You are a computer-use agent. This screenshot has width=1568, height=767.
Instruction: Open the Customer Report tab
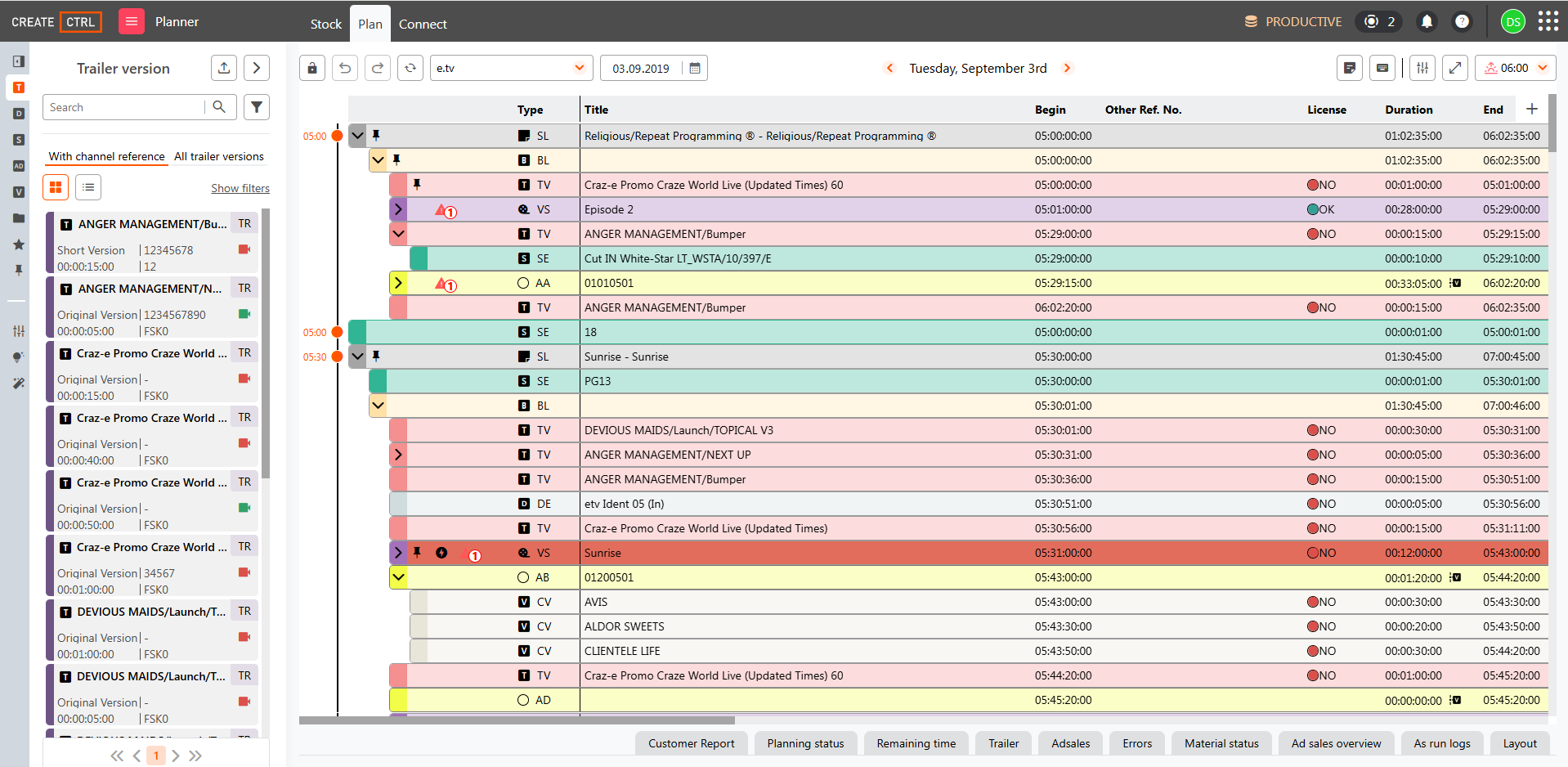click(692, 743)
